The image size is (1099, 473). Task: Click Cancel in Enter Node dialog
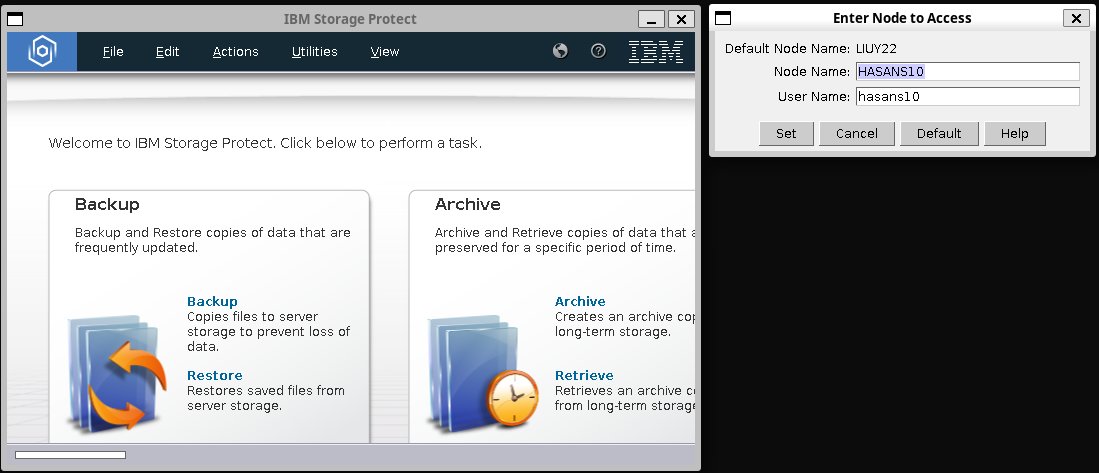tap(856, 133)
